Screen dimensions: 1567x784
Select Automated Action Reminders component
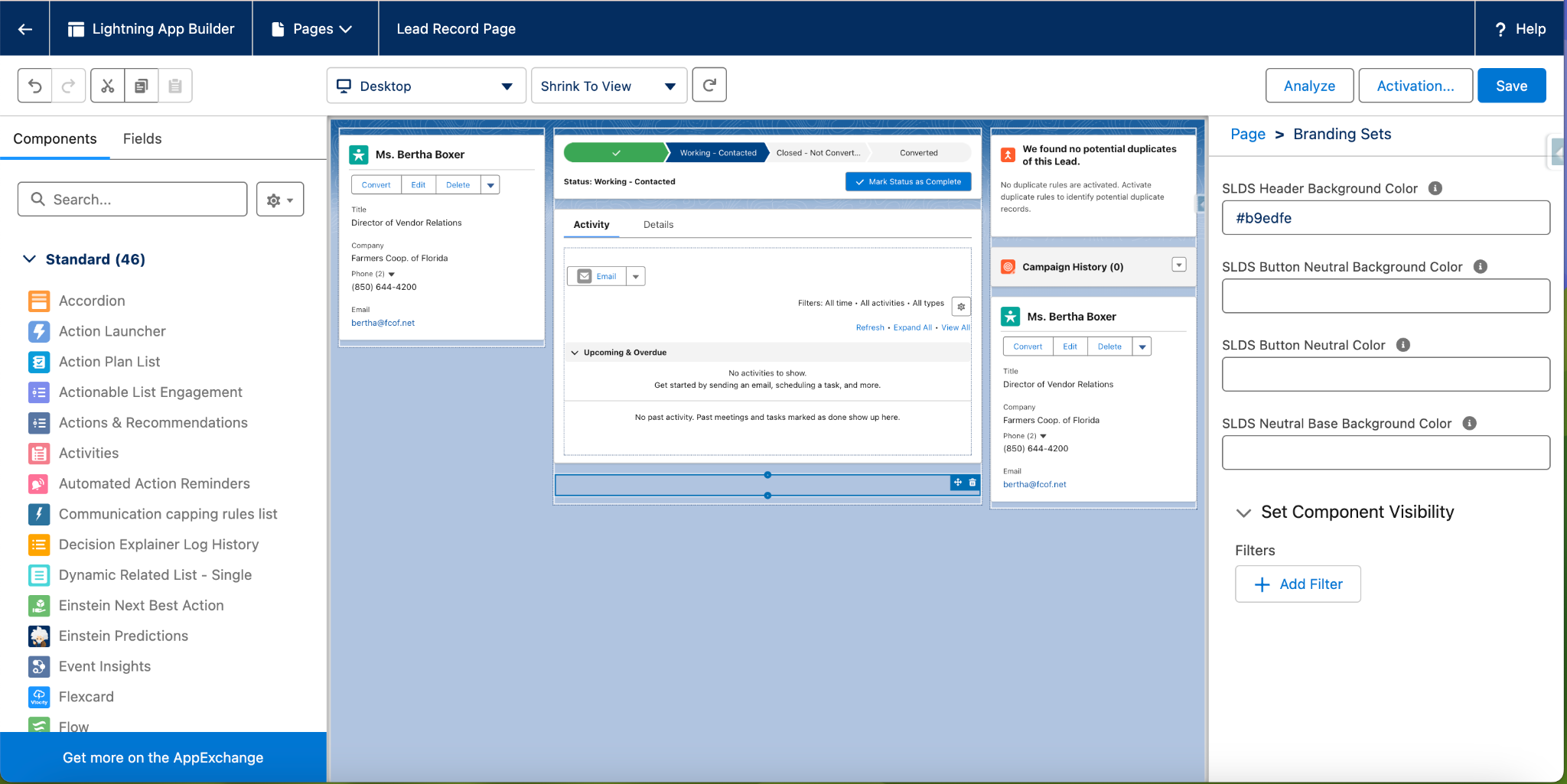point(154,483)
